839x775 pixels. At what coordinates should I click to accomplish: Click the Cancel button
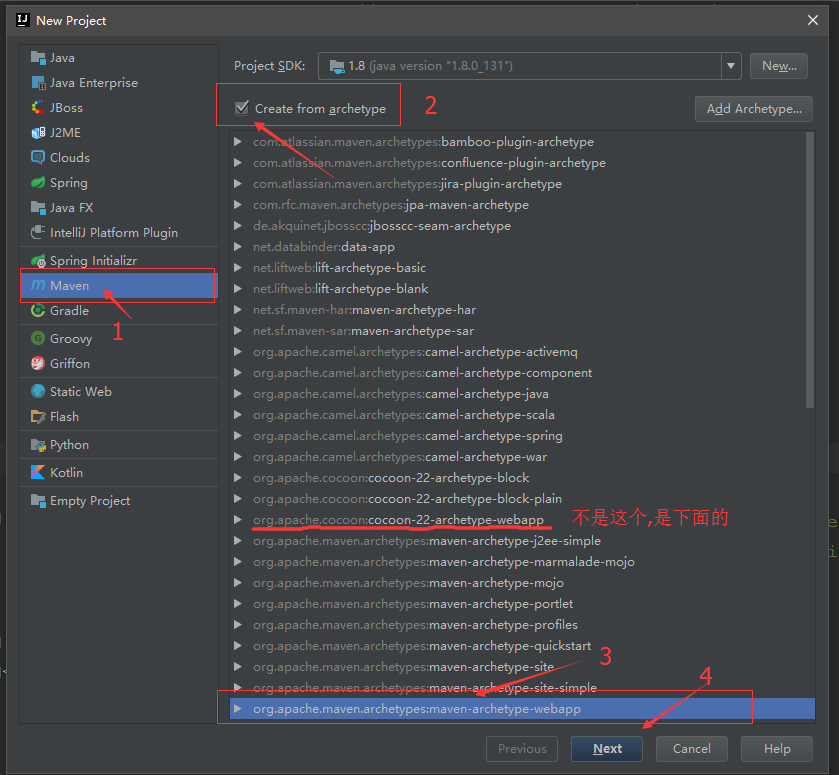(692, 749)
